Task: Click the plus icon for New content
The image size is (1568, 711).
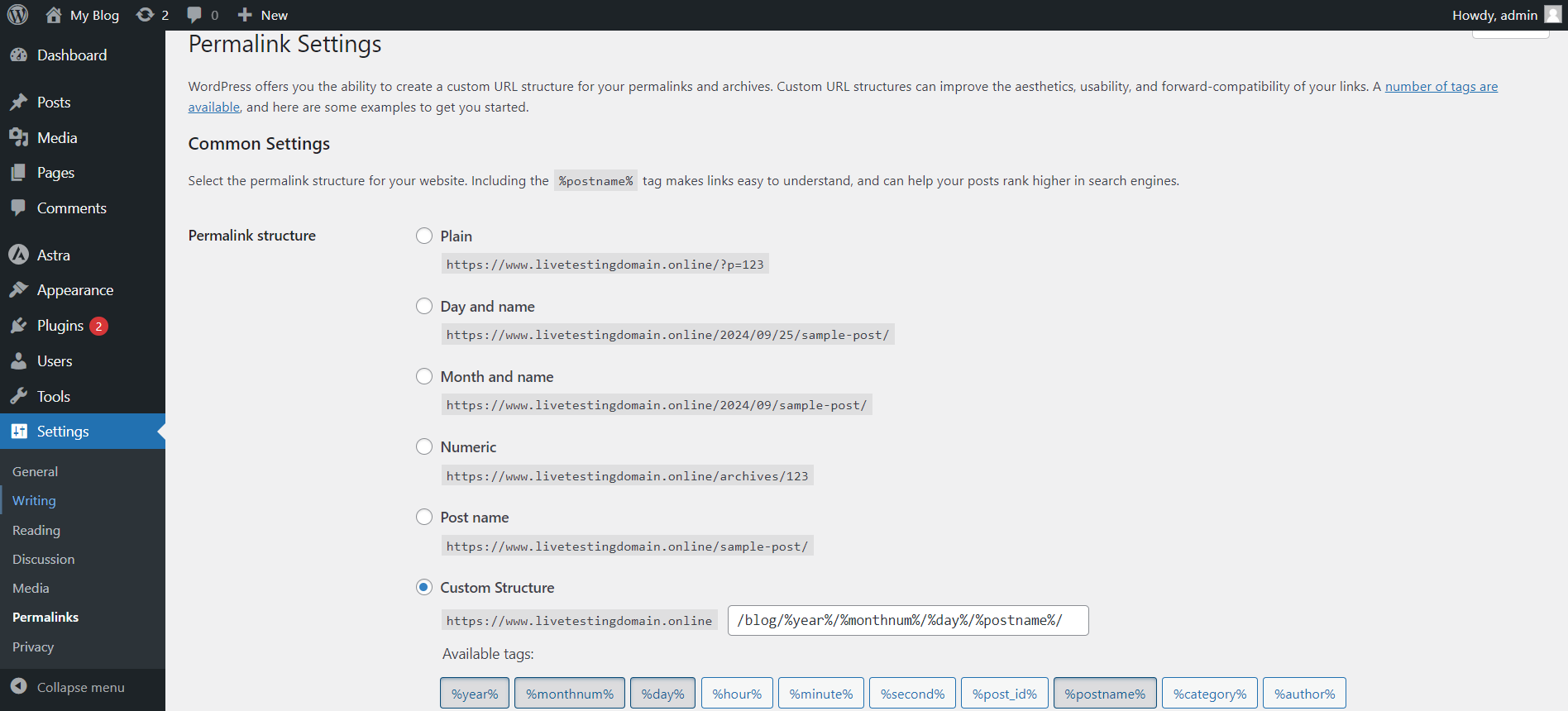Action: tap(245, 15)
